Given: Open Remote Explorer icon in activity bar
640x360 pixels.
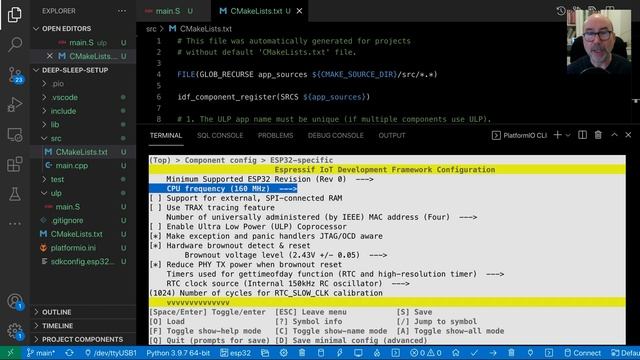Looking at the screenshot, I should point(15,135).
